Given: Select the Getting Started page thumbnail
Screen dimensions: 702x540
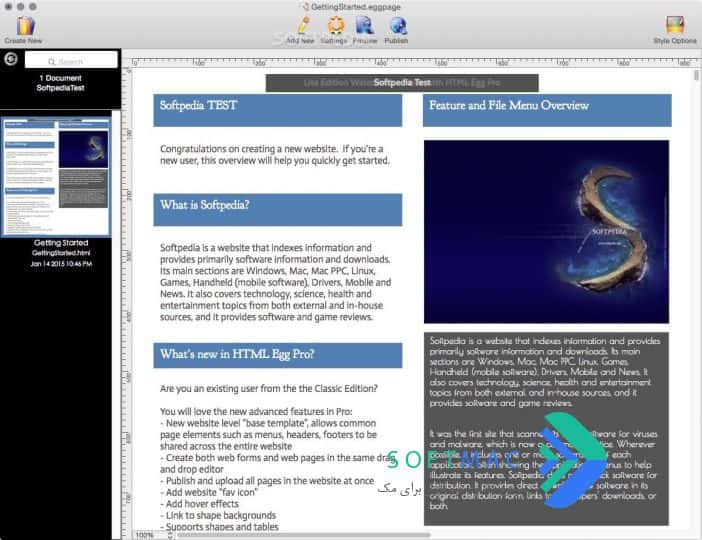Looking at the screenshot, I should (x=56, y=177).
